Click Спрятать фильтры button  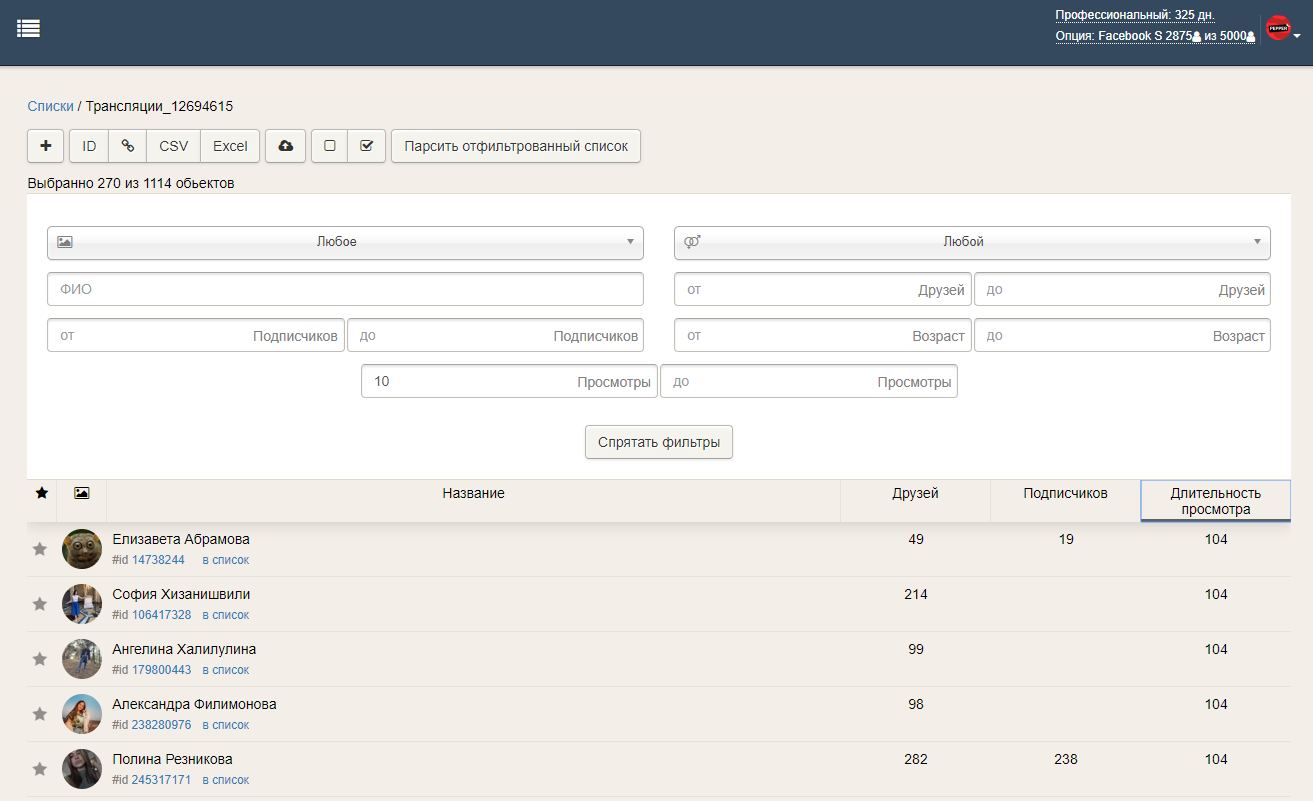tap(658, 442)
